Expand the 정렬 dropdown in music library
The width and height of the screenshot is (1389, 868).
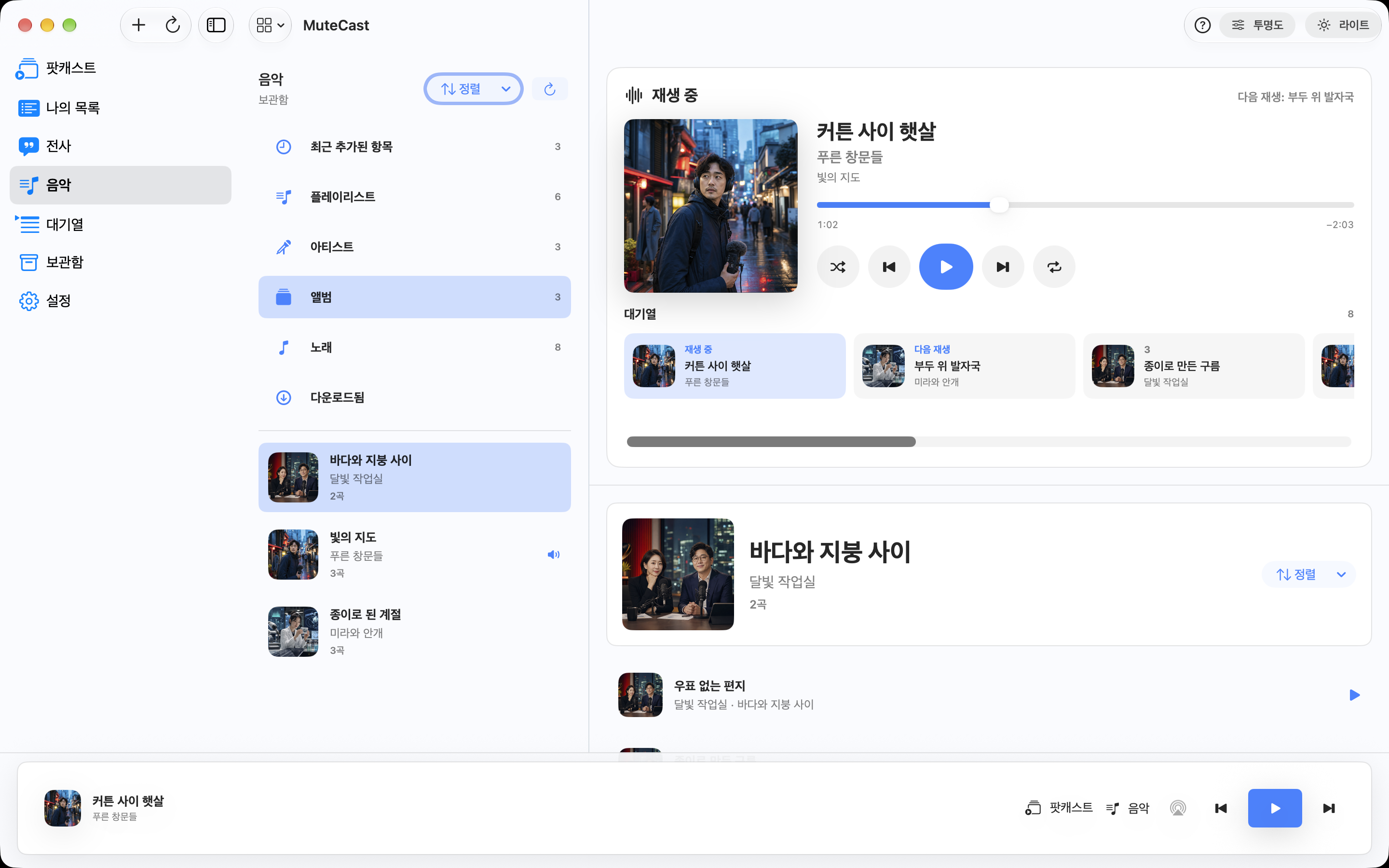click(474, 89)
